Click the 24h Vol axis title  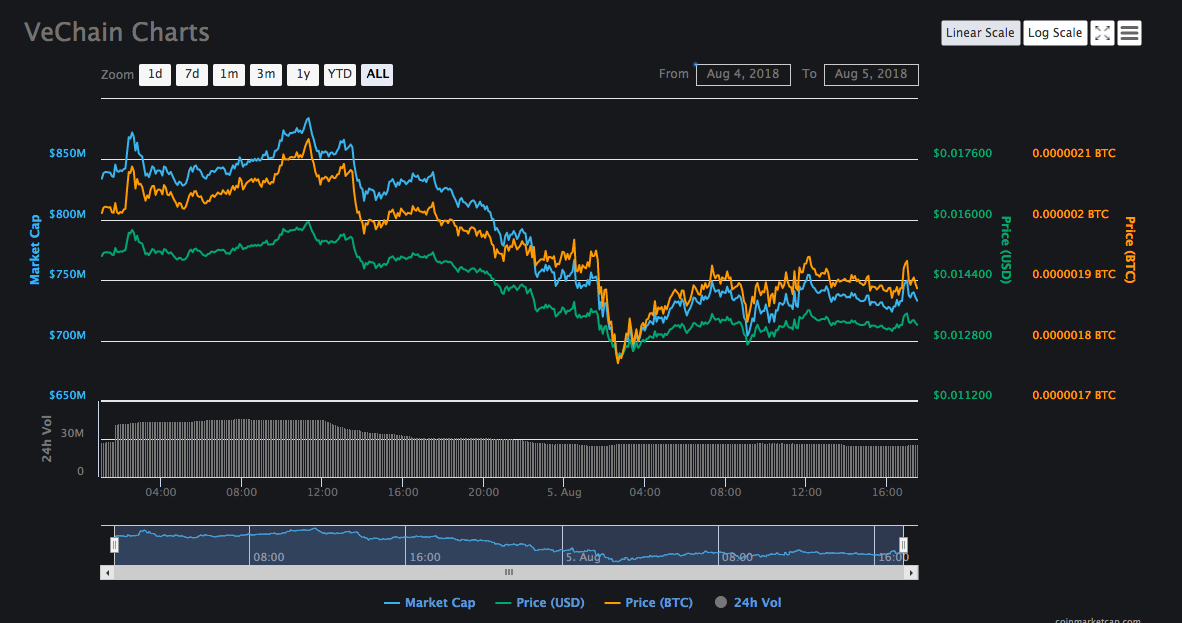coord(47,439)
